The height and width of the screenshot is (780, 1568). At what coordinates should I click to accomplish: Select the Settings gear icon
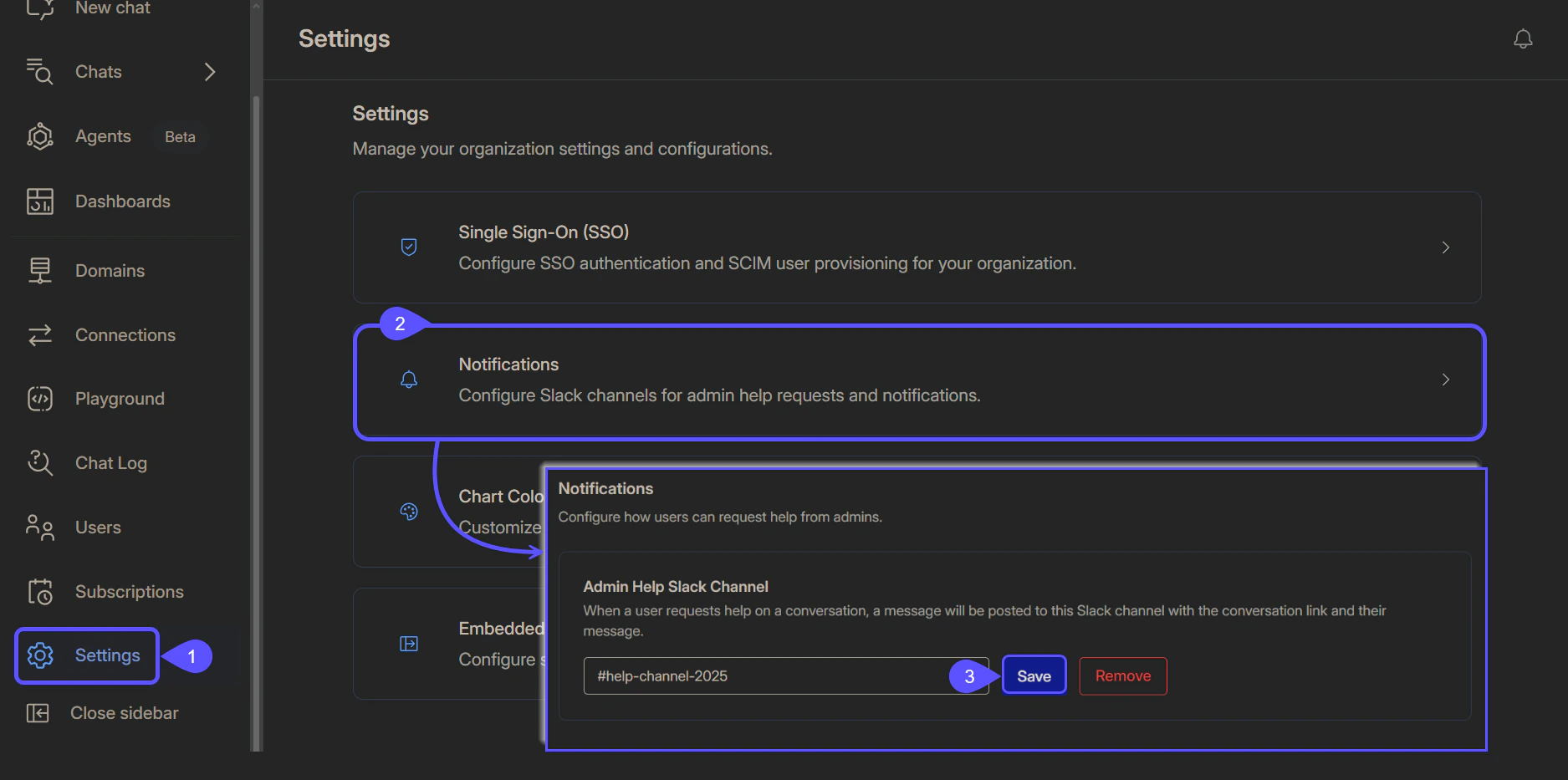coord(39,655)
